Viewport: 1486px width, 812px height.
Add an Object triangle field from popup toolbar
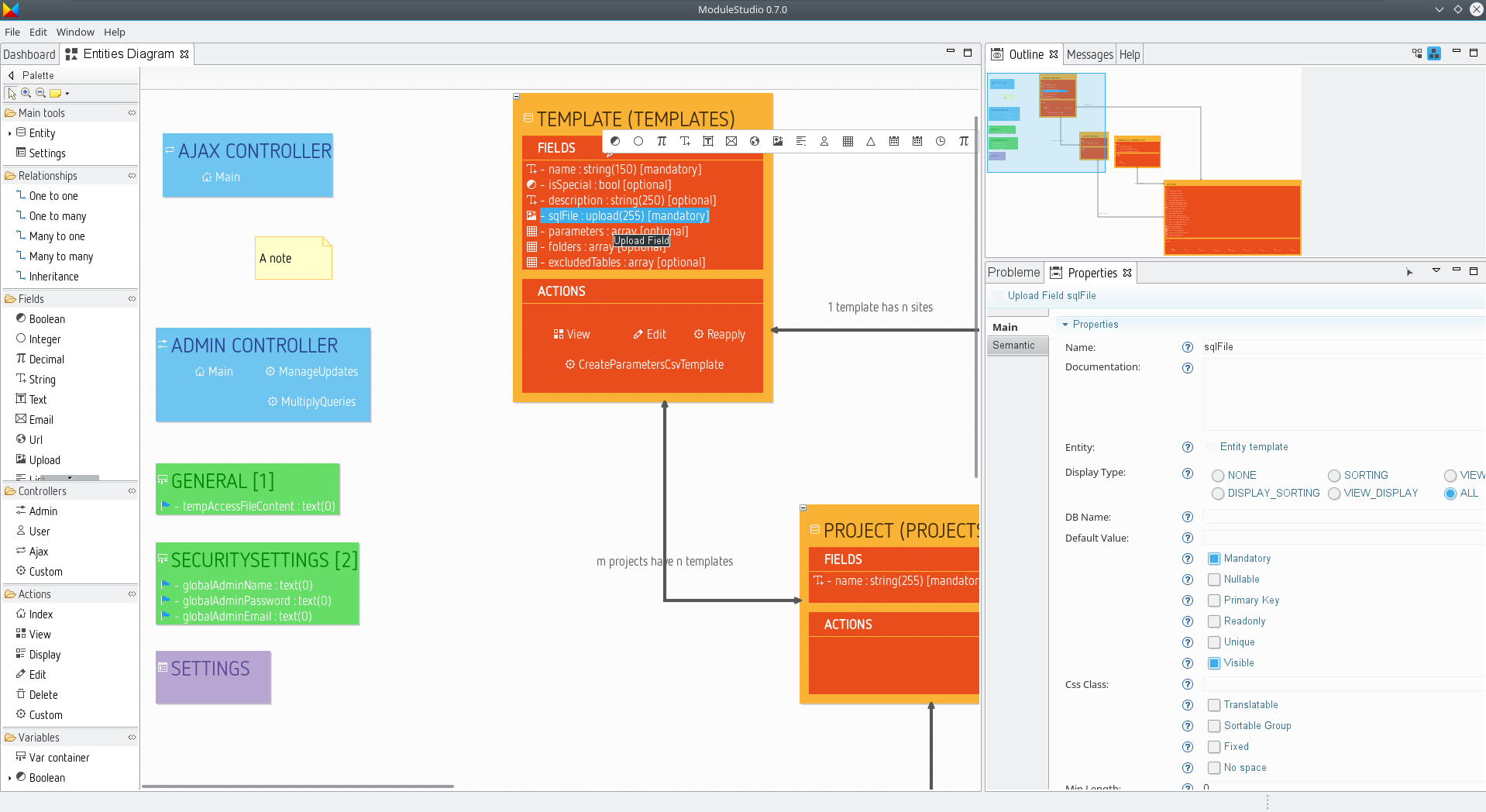click(x=871, y=141)
